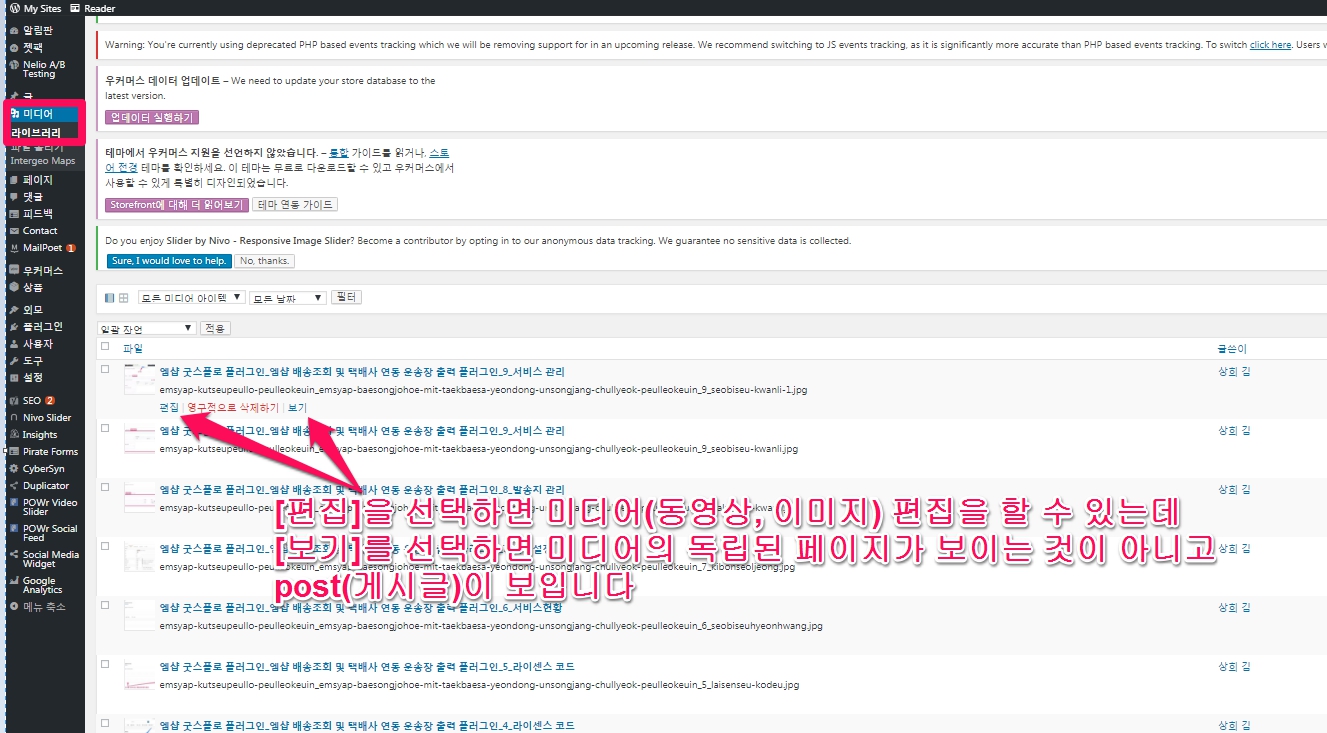Open the 모든 미디어 아이템 dropdown
The height and width of the screenshot is (733, 1327).
(192, 298)
